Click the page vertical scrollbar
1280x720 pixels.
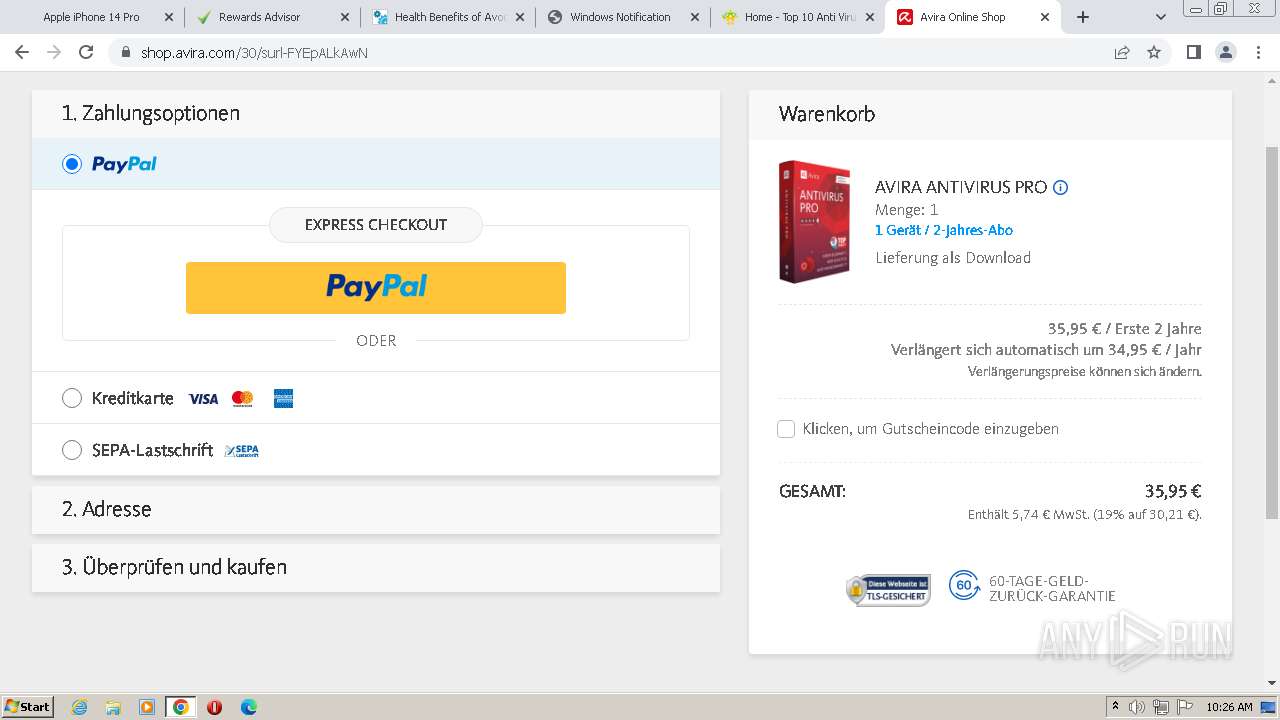coord(1272,332)
